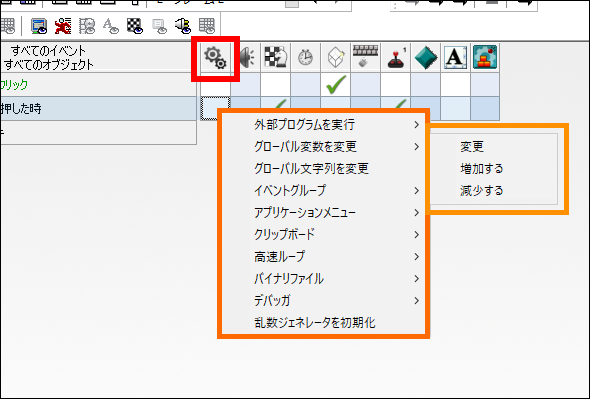The width and height of the screenshot is (590, 399).
Task: Choose 増加する from the submenu
Action: click(494, 169)
